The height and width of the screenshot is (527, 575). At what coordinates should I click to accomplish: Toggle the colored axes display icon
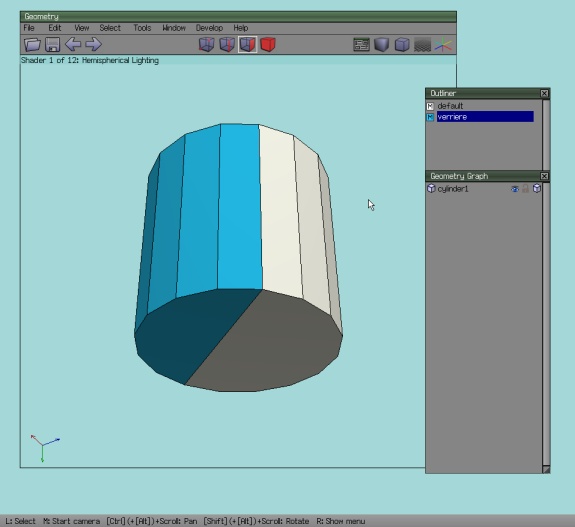tap(443, 45)
